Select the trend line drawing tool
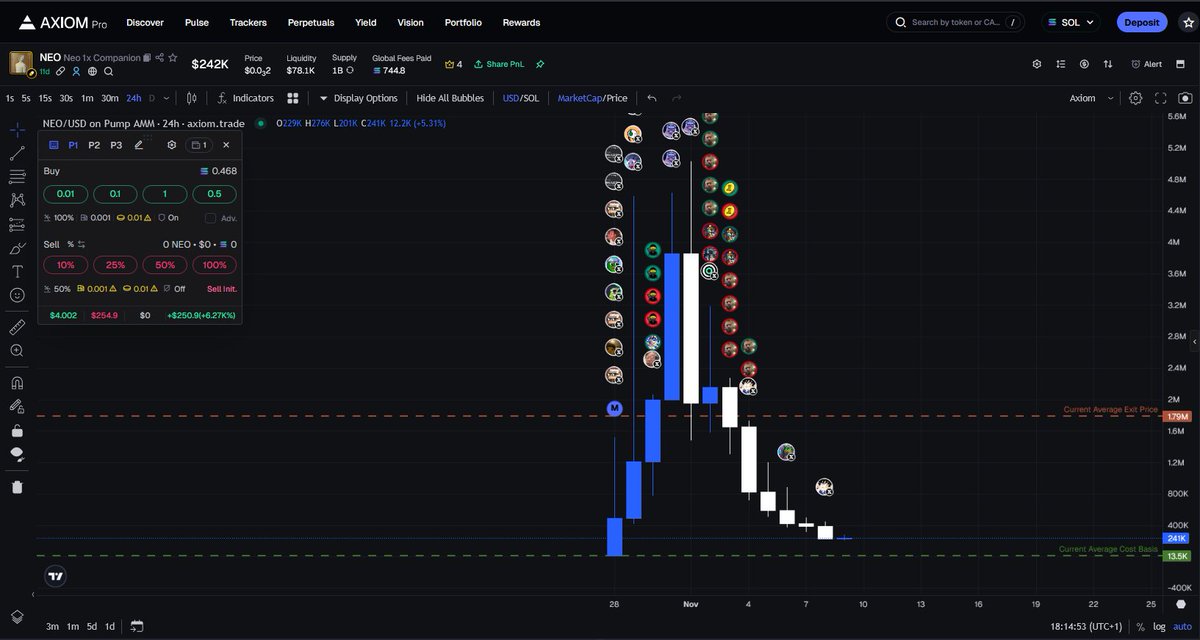This screenshot has width=1200, height=640. [17, 153]
